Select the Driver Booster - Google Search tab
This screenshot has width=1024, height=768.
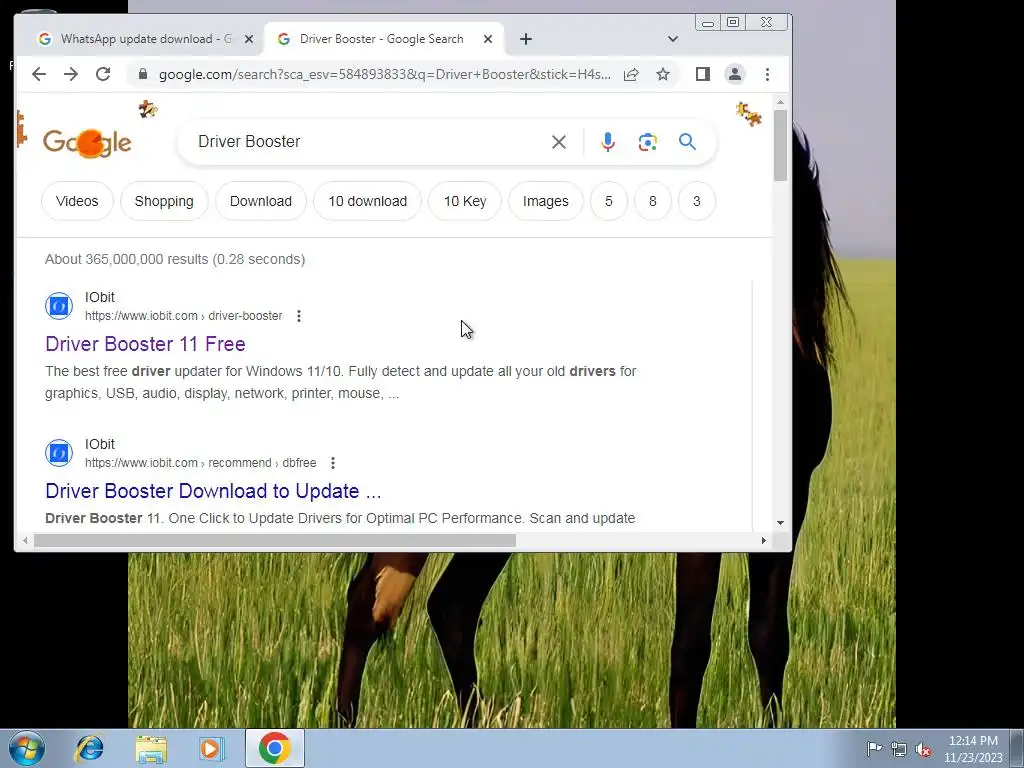coord(382,39)
